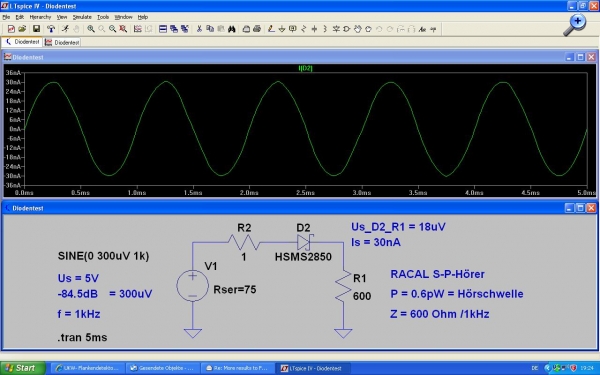Select the Text Aa tool
The height and width of the screenshot is (375, 600).
(422, 29)
